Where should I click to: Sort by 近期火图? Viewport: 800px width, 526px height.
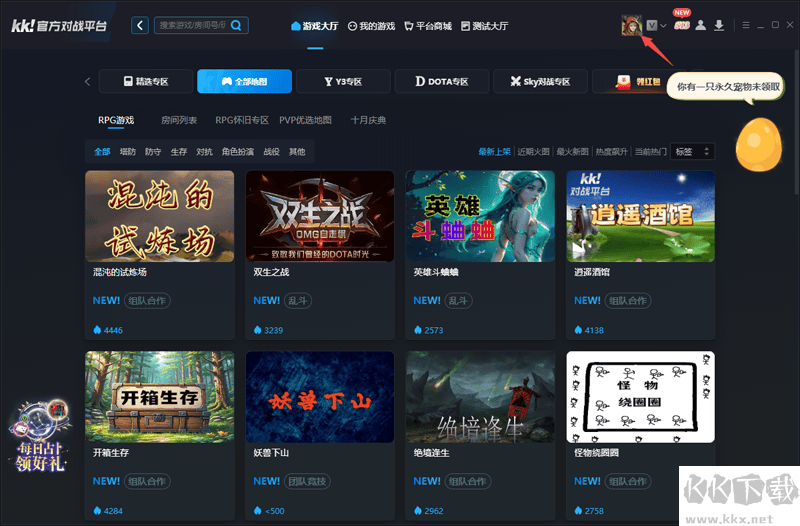pos(533,152)
